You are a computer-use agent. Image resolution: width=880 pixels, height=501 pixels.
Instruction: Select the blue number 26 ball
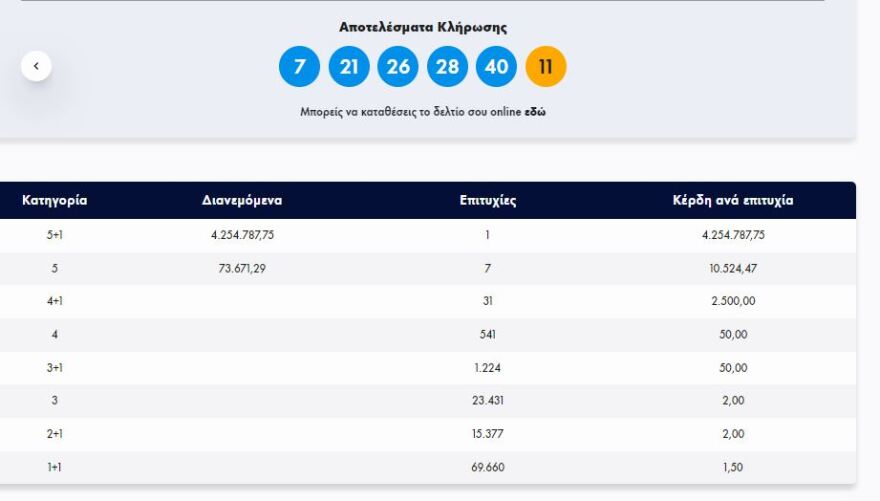pyautogui.click(x=398, y=67)
